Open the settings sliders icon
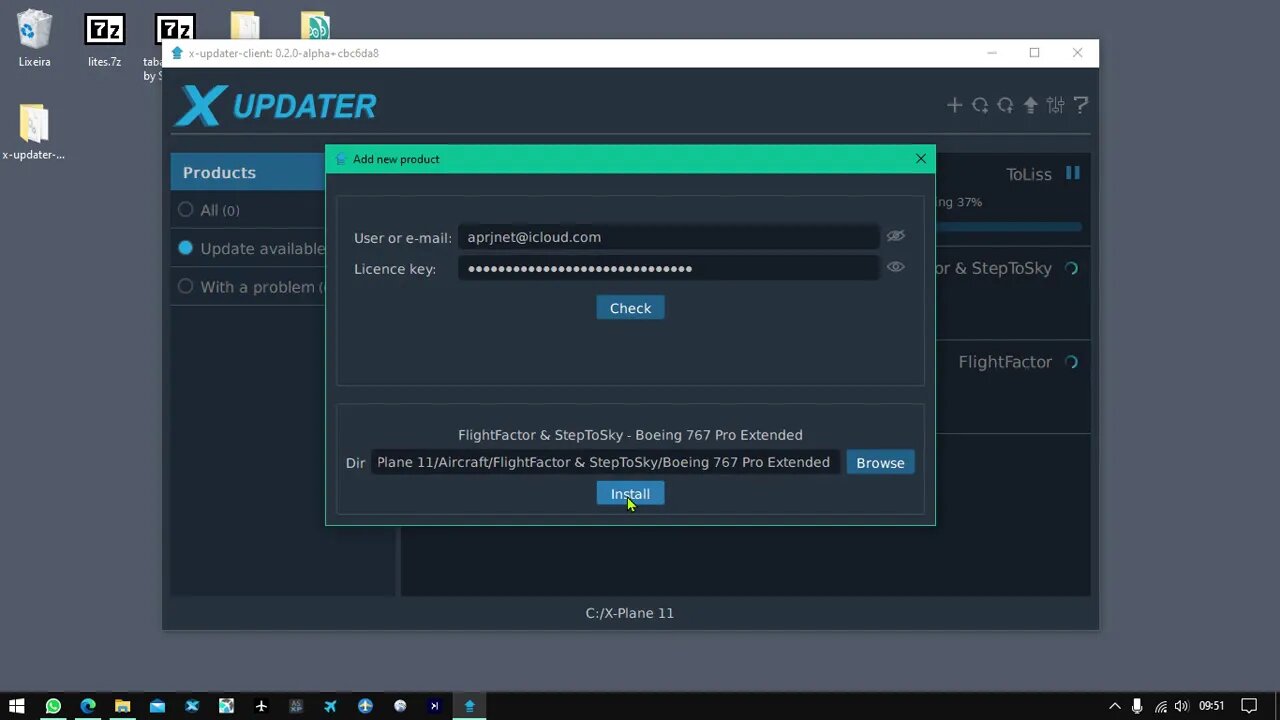Screen dimensions: 1280x720 (1055, 105)
